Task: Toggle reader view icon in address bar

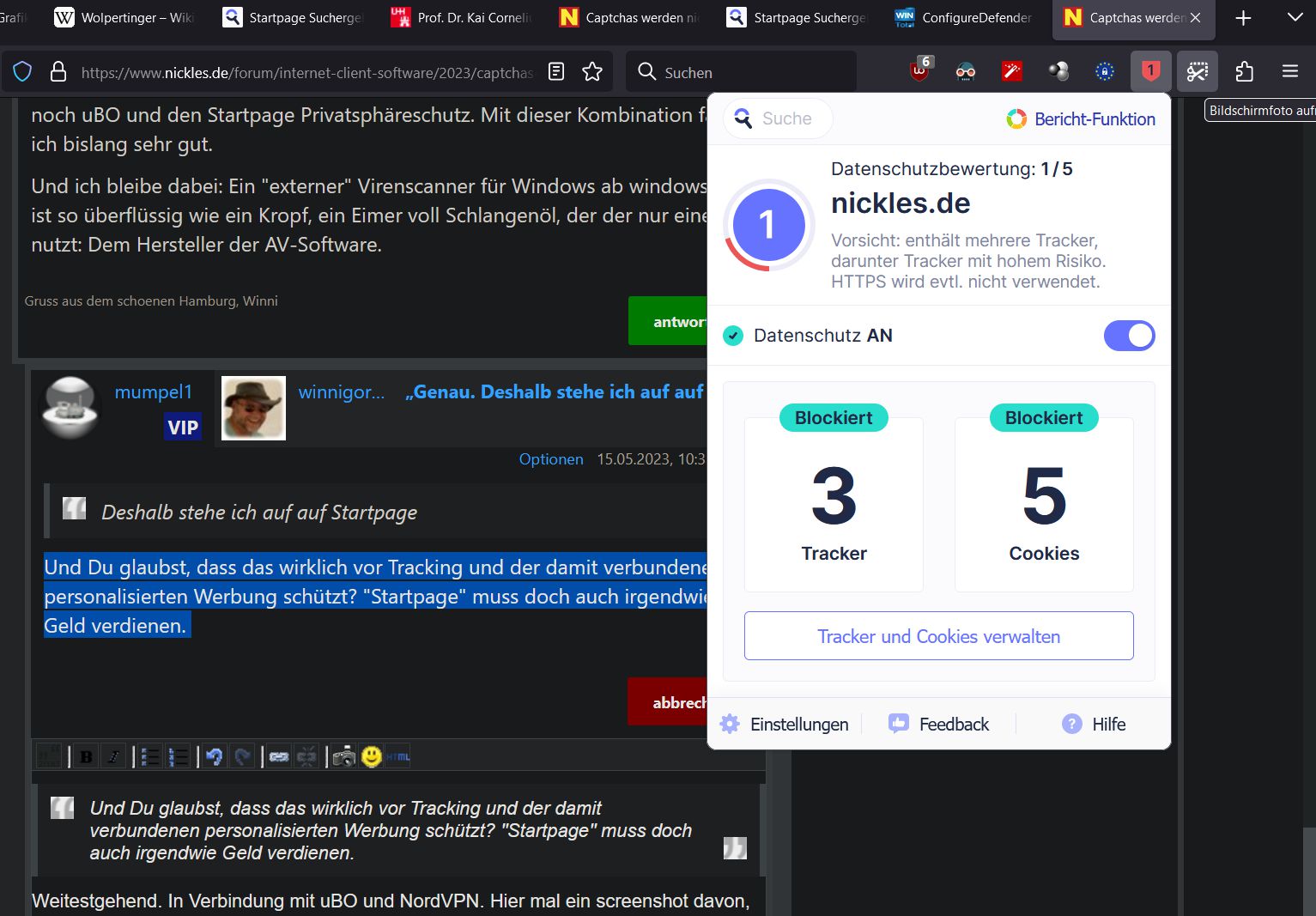Action: click(x=556, y=72)
